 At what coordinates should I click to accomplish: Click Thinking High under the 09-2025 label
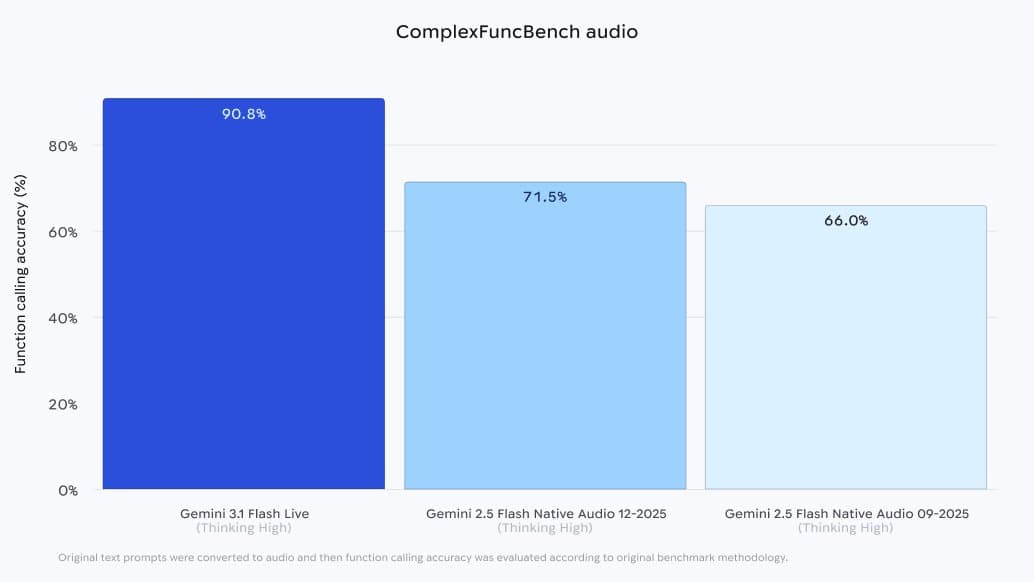coord(846,528)
